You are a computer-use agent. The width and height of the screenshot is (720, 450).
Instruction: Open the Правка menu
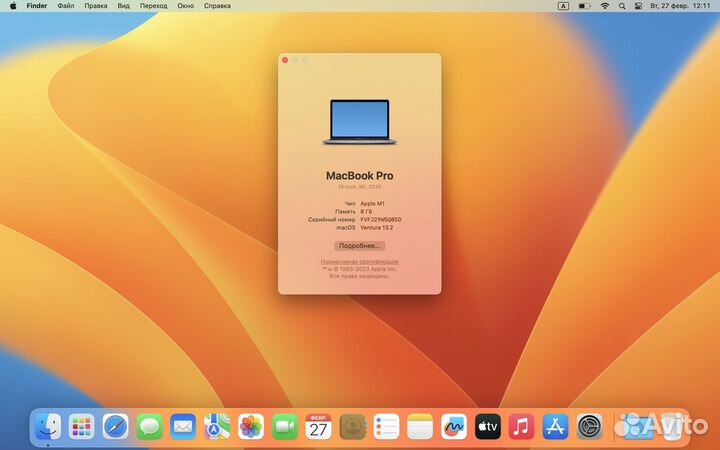pyautogui.click(x=96, y=6)
